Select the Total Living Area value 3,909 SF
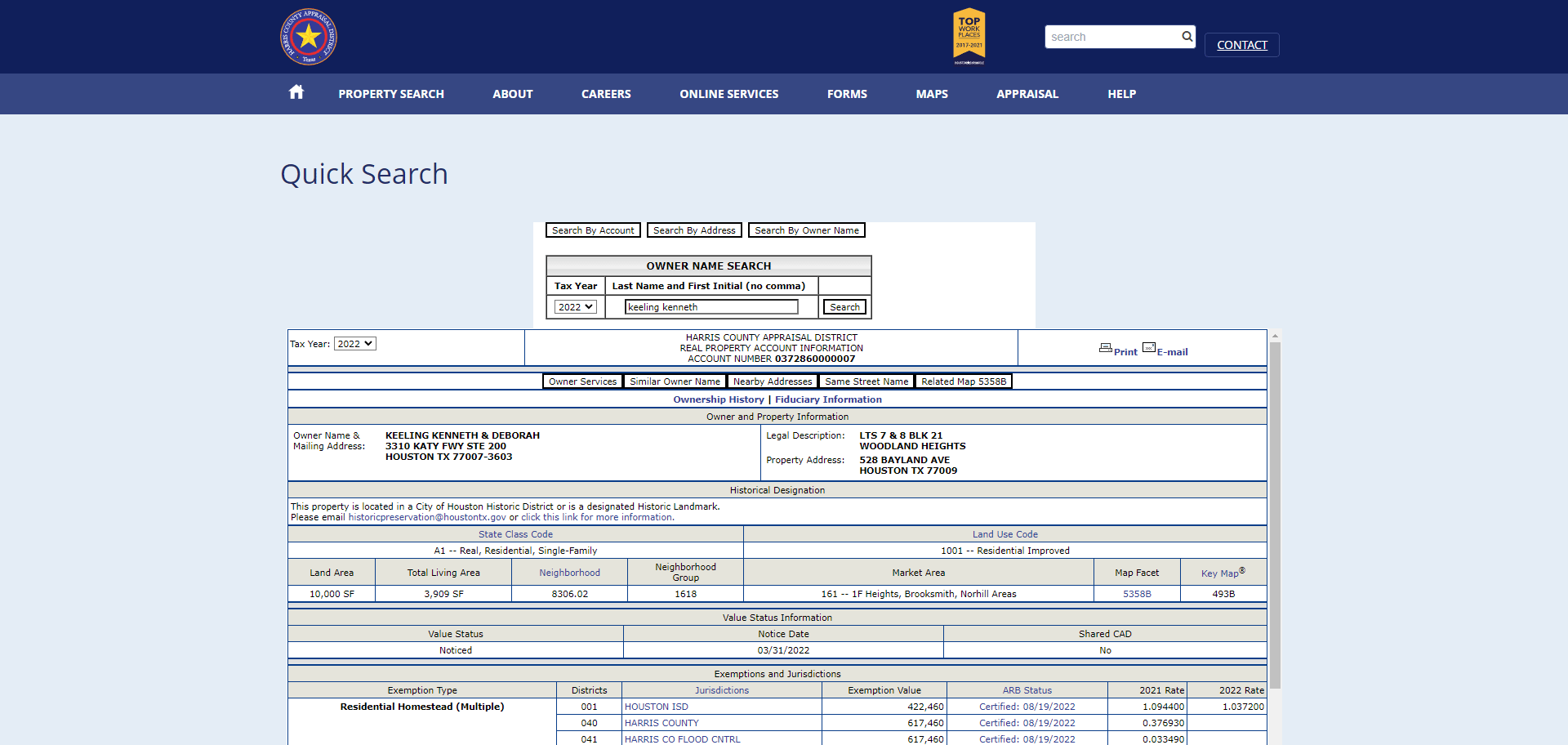This screenshot has height=745, width=1568. coord(443,594)
